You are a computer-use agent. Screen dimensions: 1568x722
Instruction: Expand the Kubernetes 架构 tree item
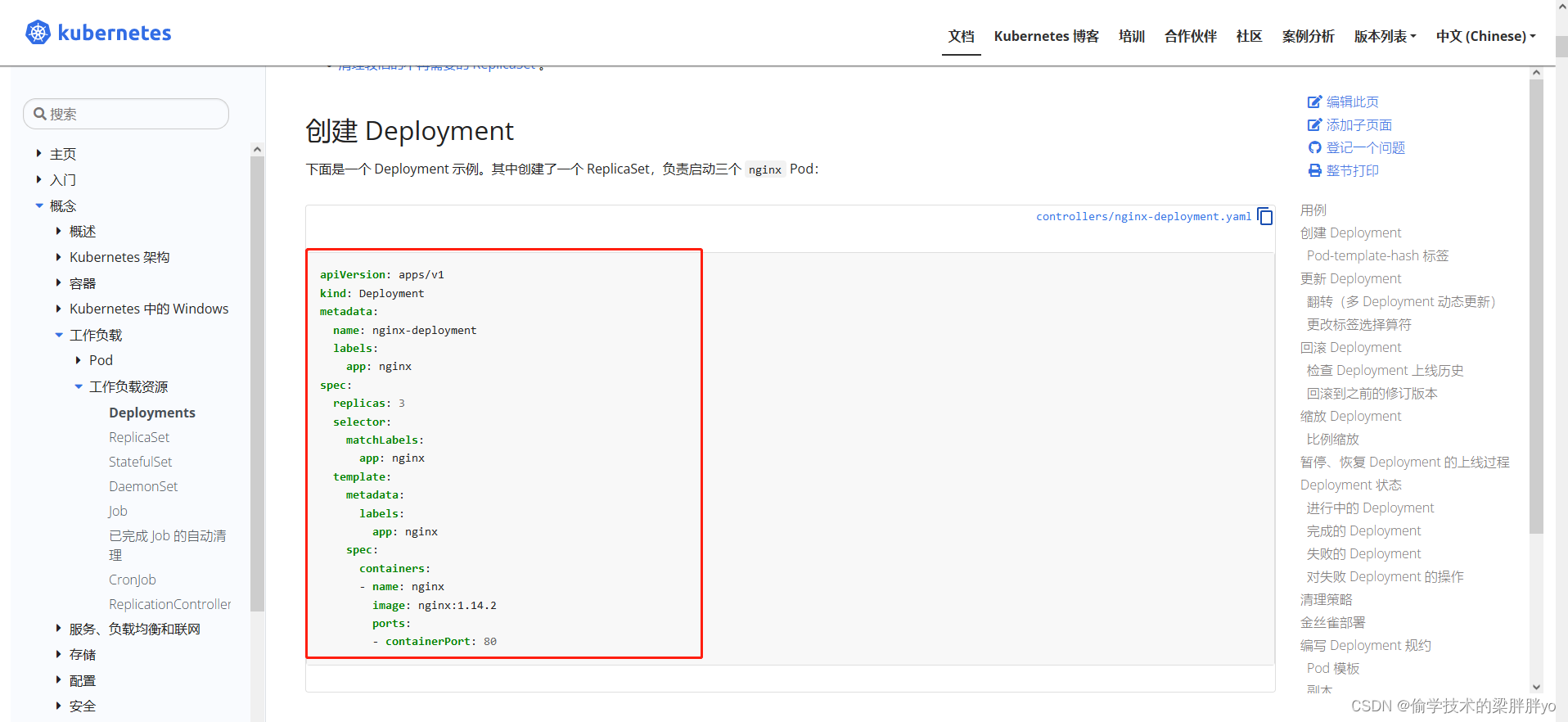58,257
